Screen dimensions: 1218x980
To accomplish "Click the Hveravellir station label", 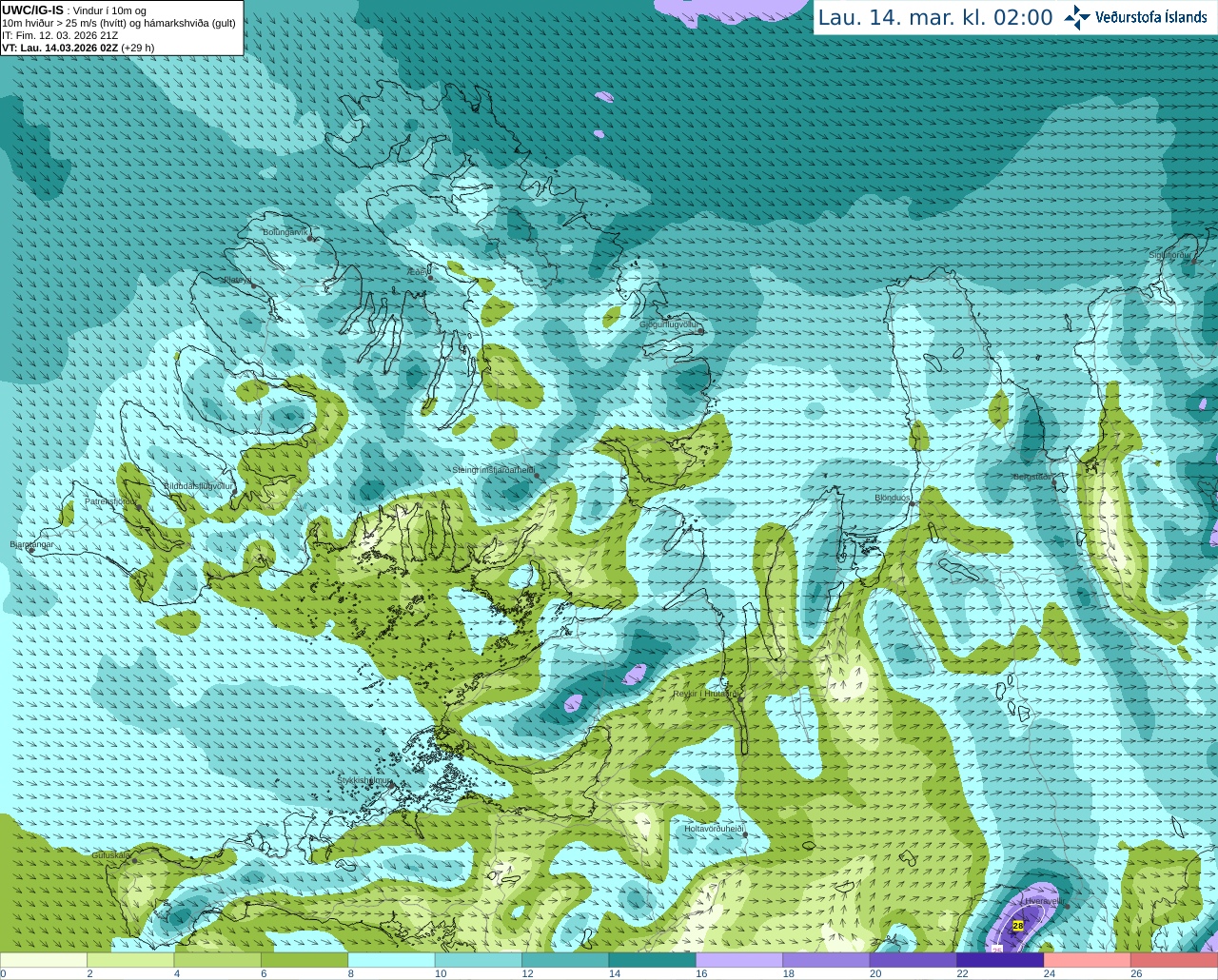I will point(1043,901).
